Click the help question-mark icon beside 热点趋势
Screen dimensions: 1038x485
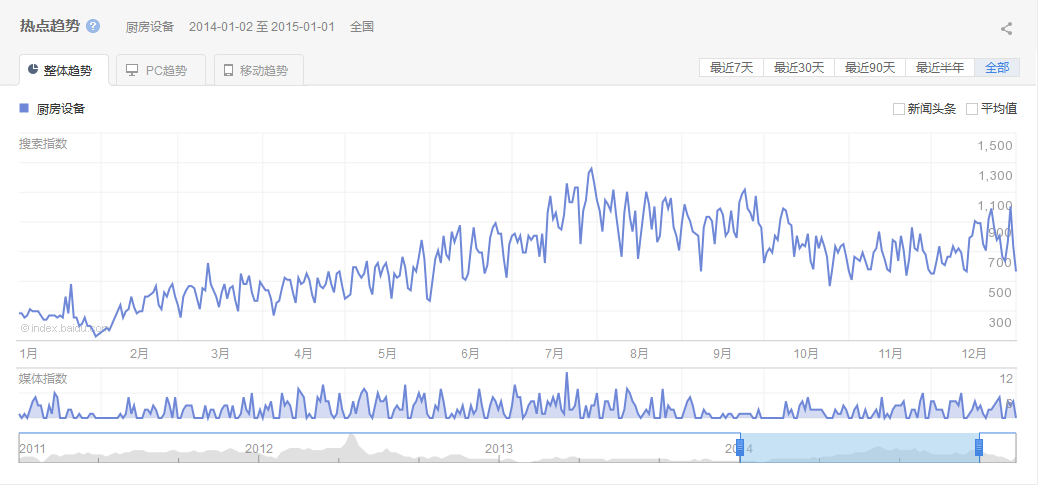point(93,26)
